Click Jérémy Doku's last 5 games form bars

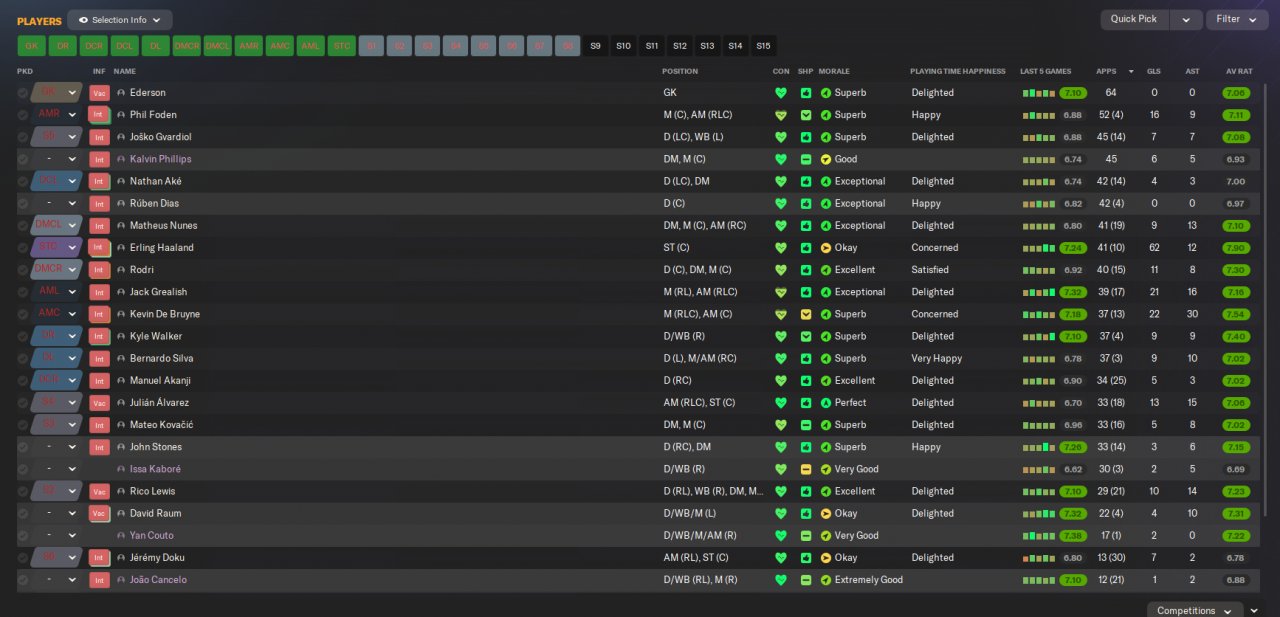1038,558
